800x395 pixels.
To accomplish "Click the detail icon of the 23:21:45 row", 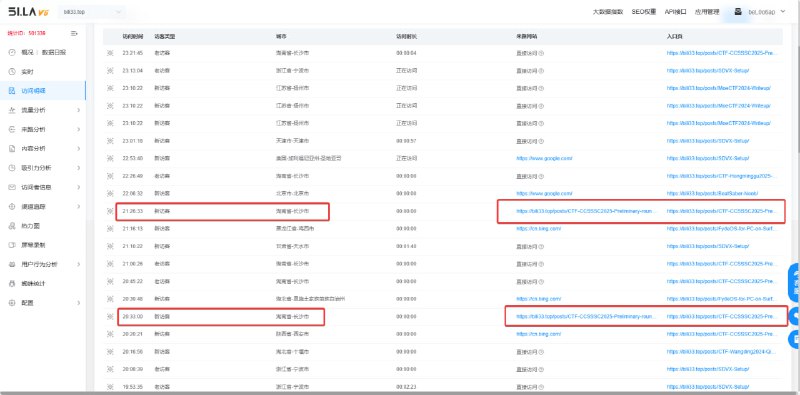I will coord(110,53).
